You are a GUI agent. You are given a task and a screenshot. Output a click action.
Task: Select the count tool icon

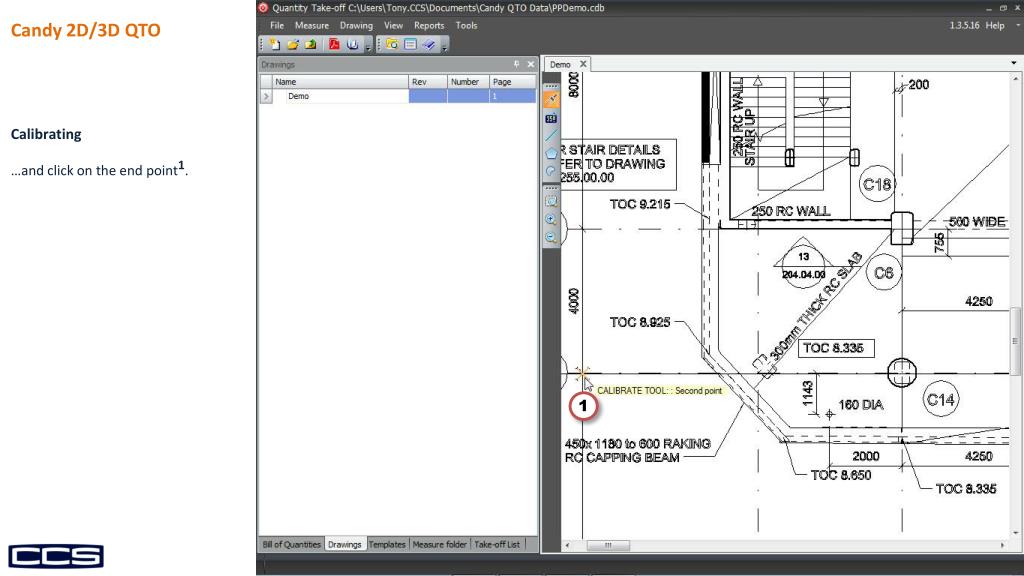[x=551, y=118]
